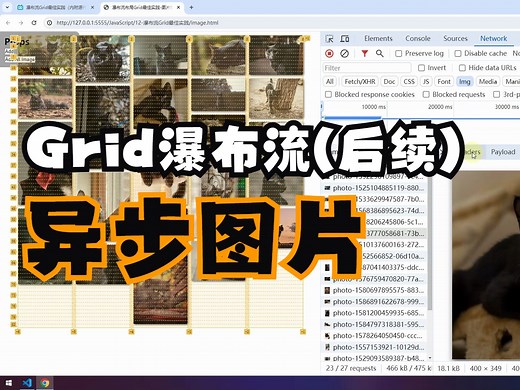Click the 400 × 349 image dimensions
This screenshot has width=520, height=390.
485,368
